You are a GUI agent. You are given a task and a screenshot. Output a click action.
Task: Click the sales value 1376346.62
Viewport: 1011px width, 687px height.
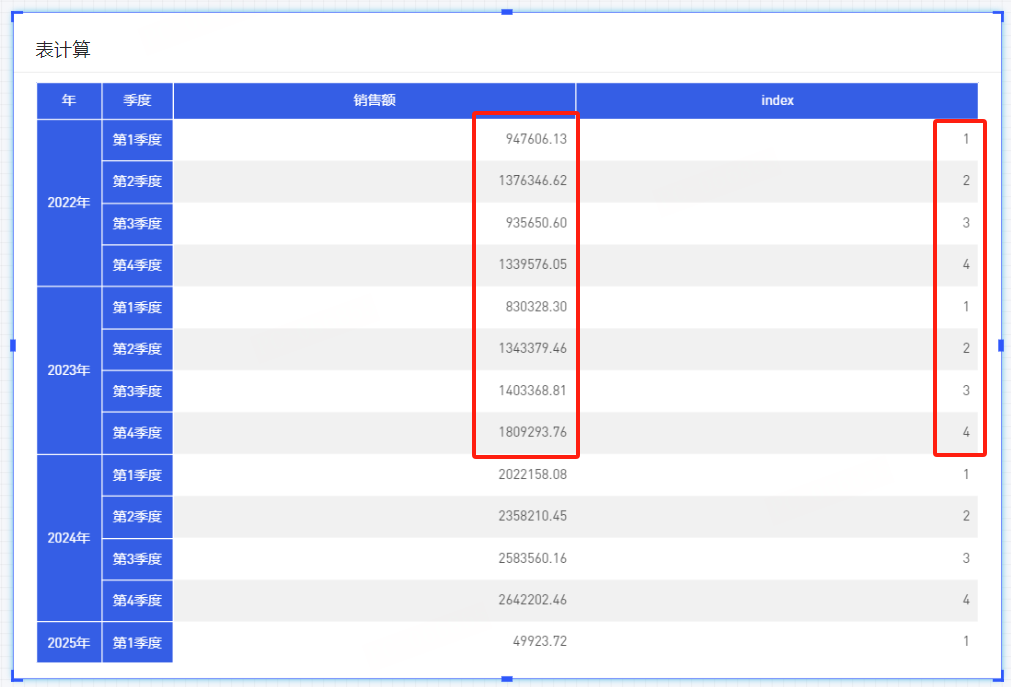point(532,181)
